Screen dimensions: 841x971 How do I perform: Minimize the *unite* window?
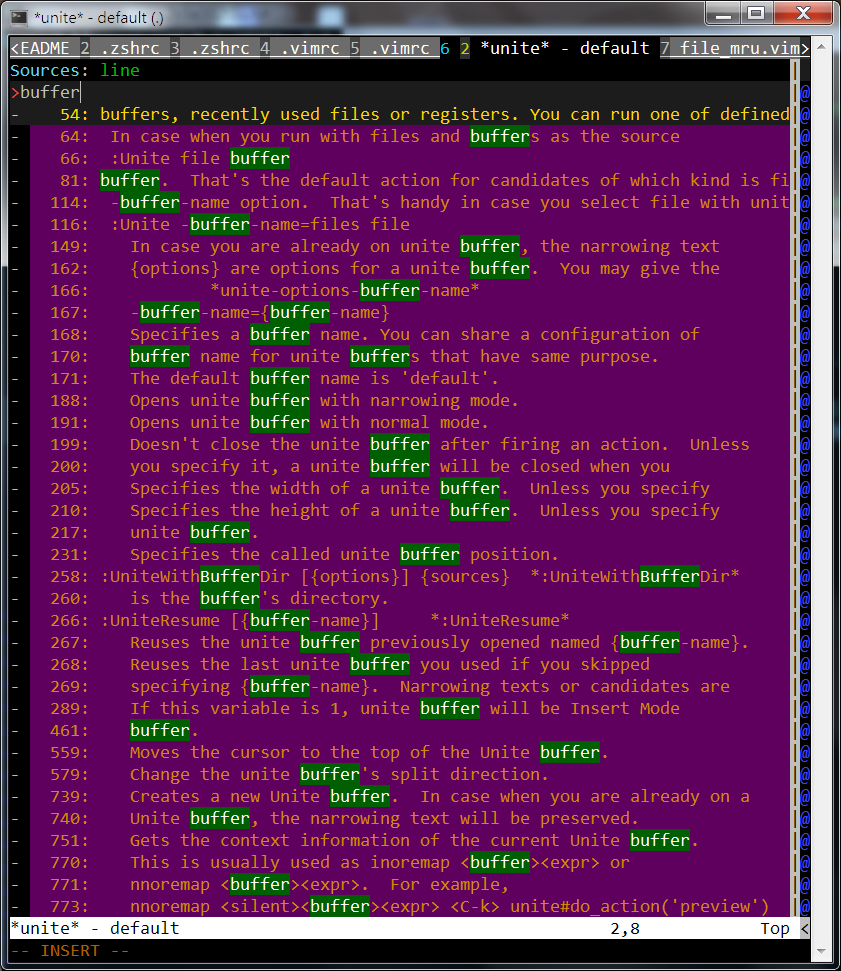(x=723, y=14)
